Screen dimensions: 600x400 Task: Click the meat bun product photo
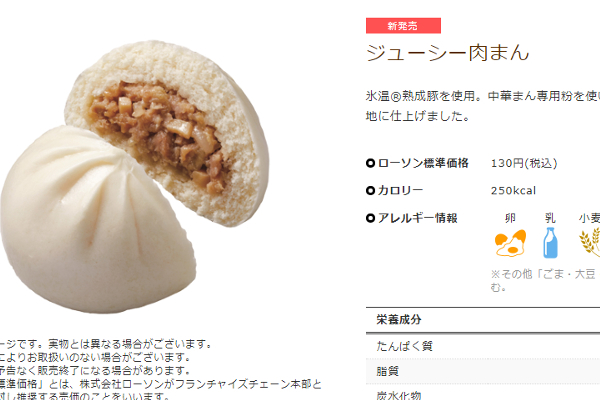(x=135, y=176)
